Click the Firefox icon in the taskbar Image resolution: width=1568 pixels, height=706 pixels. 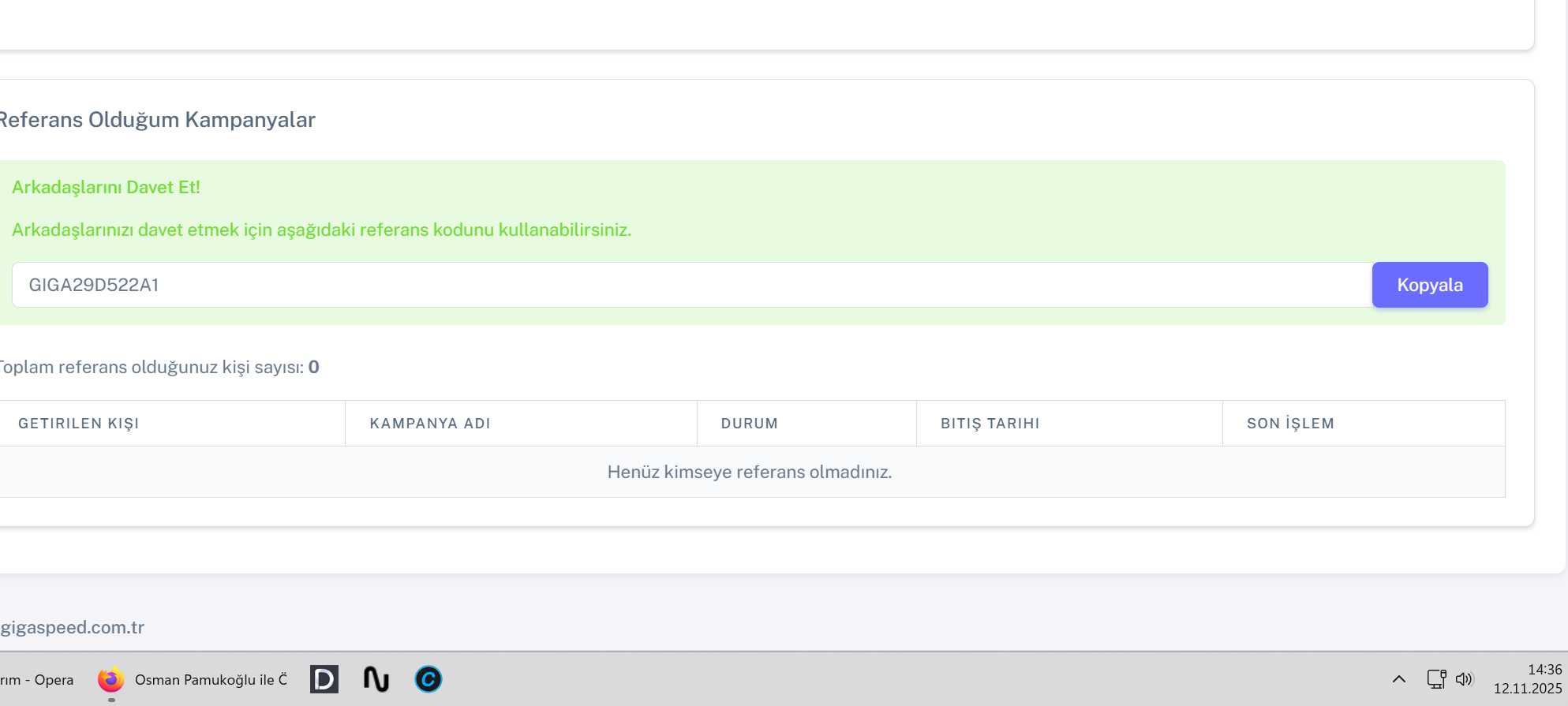point(111,679)
